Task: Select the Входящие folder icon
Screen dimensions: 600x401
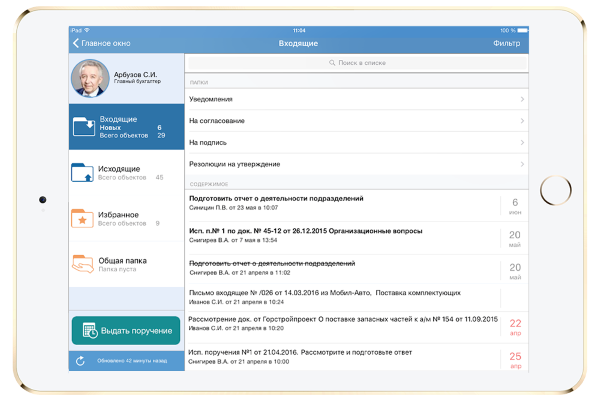Action: click(85, 127)
